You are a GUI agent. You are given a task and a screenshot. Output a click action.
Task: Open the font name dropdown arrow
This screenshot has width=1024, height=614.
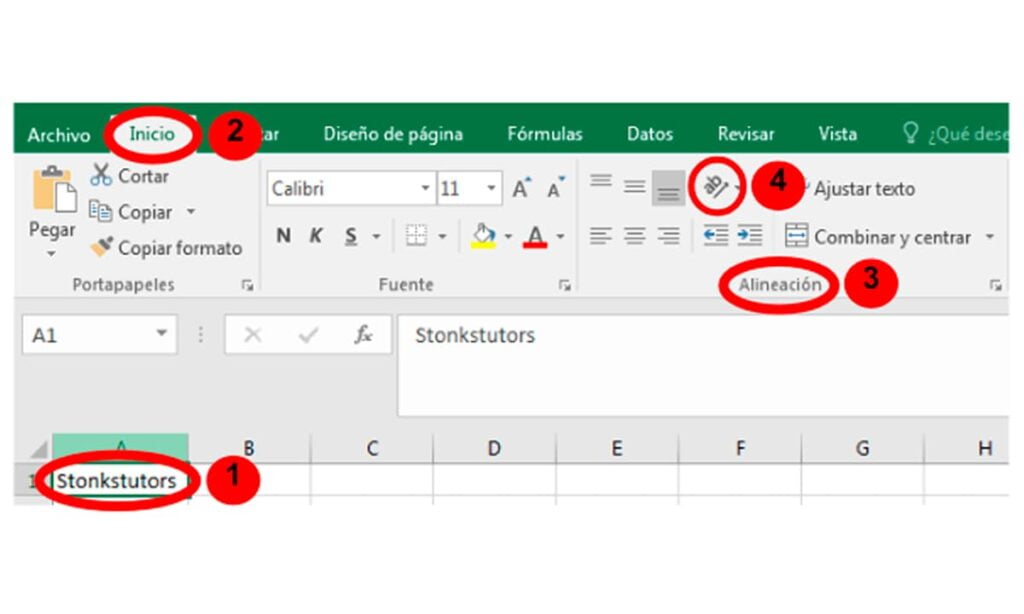pyautogui.click(x=425, y=189)
